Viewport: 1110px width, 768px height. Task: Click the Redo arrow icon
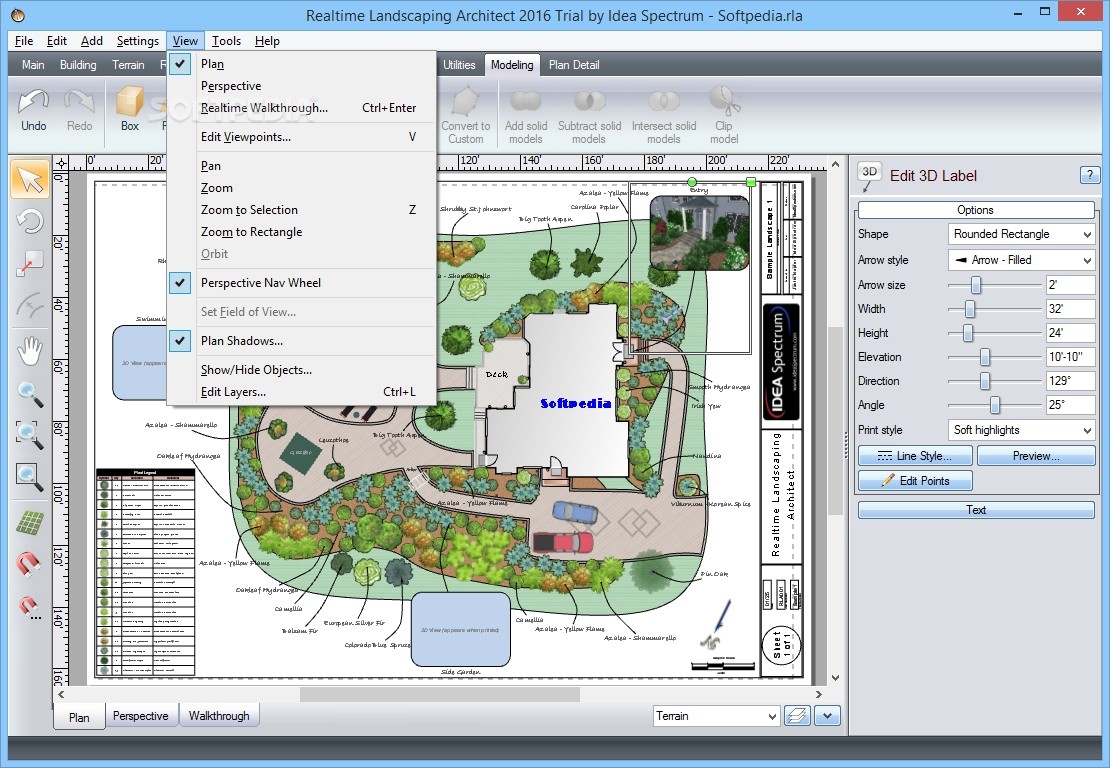(79, 102)
